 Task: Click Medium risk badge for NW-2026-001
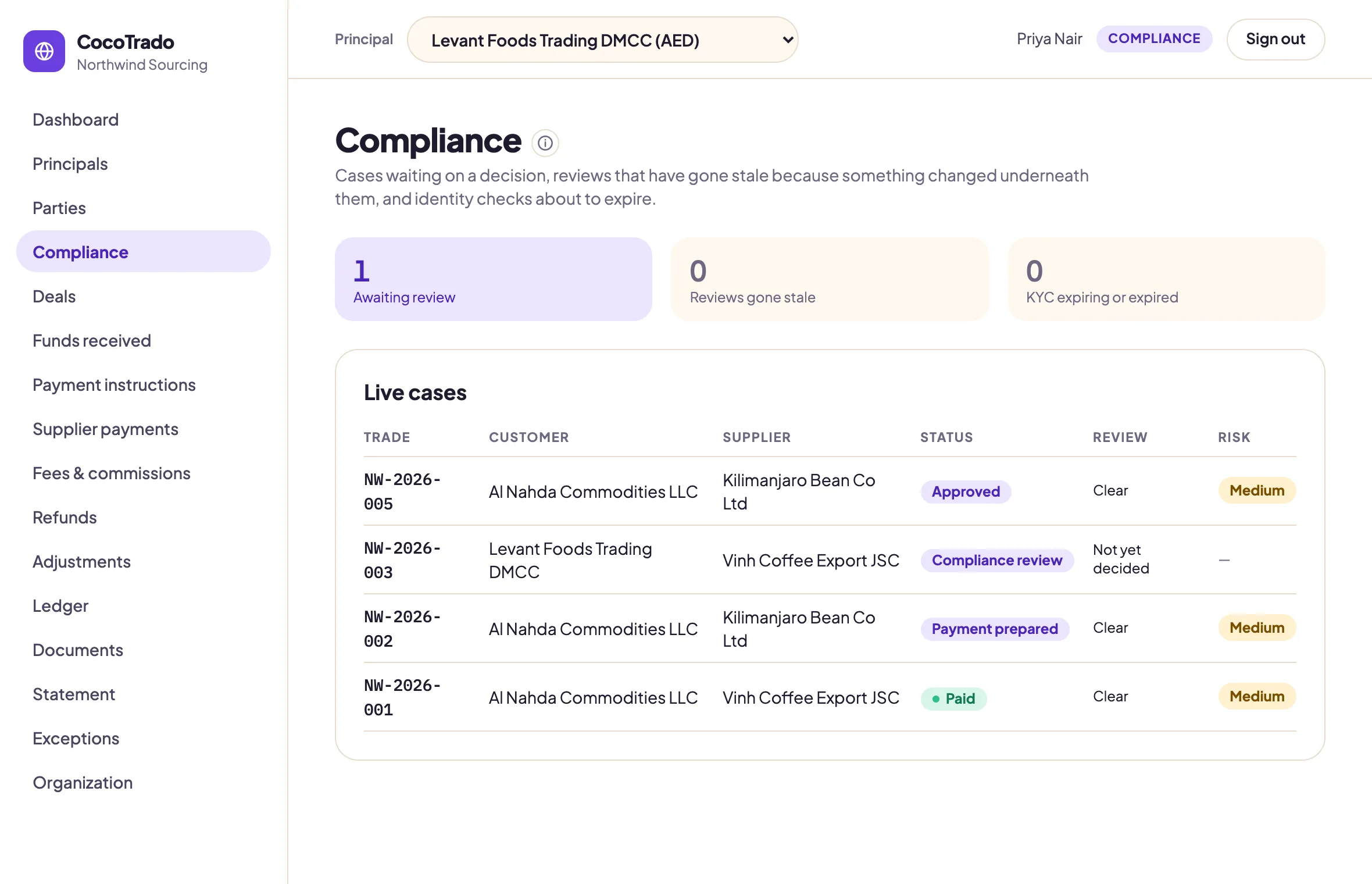click(x=1257, y=696)
